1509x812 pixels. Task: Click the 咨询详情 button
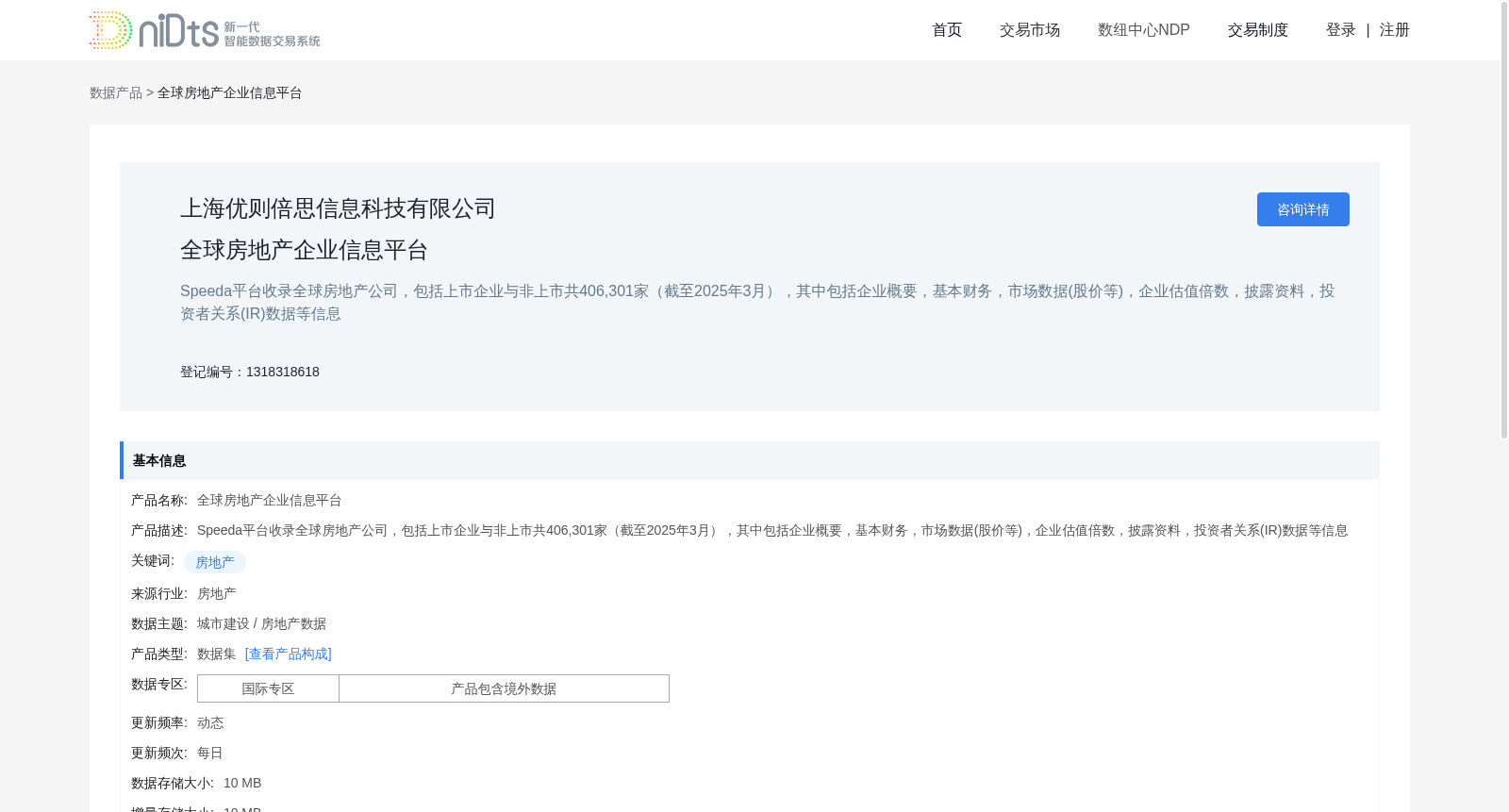pos(1303,209)
